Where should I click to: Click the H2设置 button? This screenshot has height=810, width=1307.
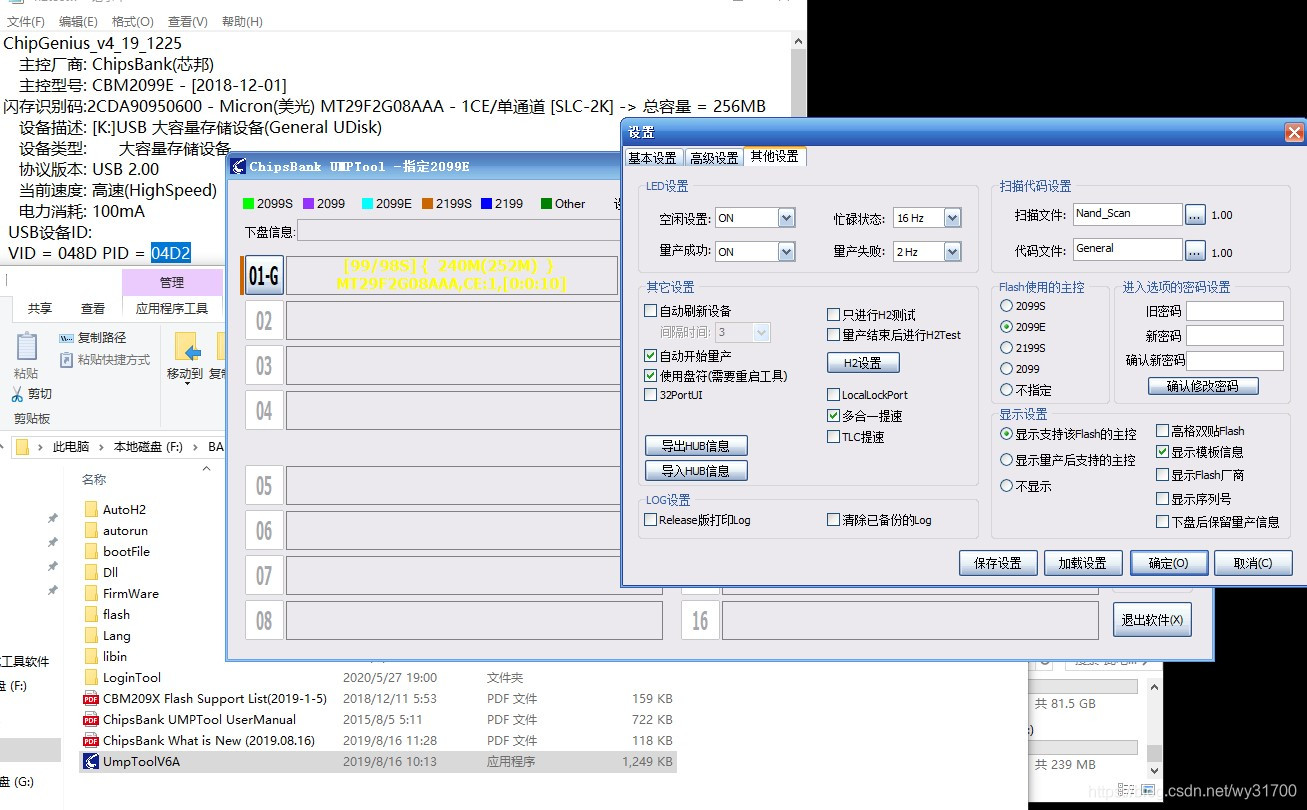click(x=863, y=363)
